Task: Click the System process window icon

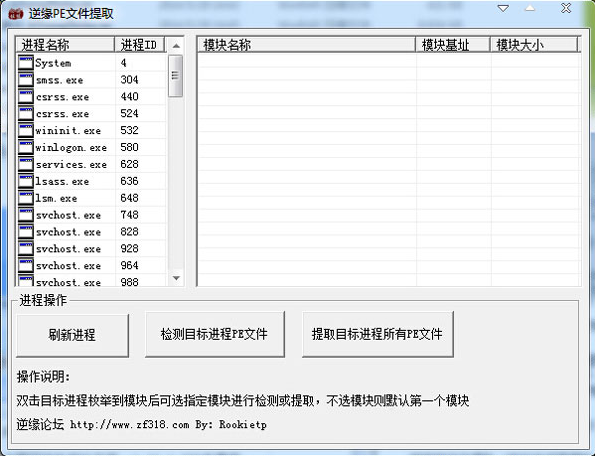Action: pos(25,63)
